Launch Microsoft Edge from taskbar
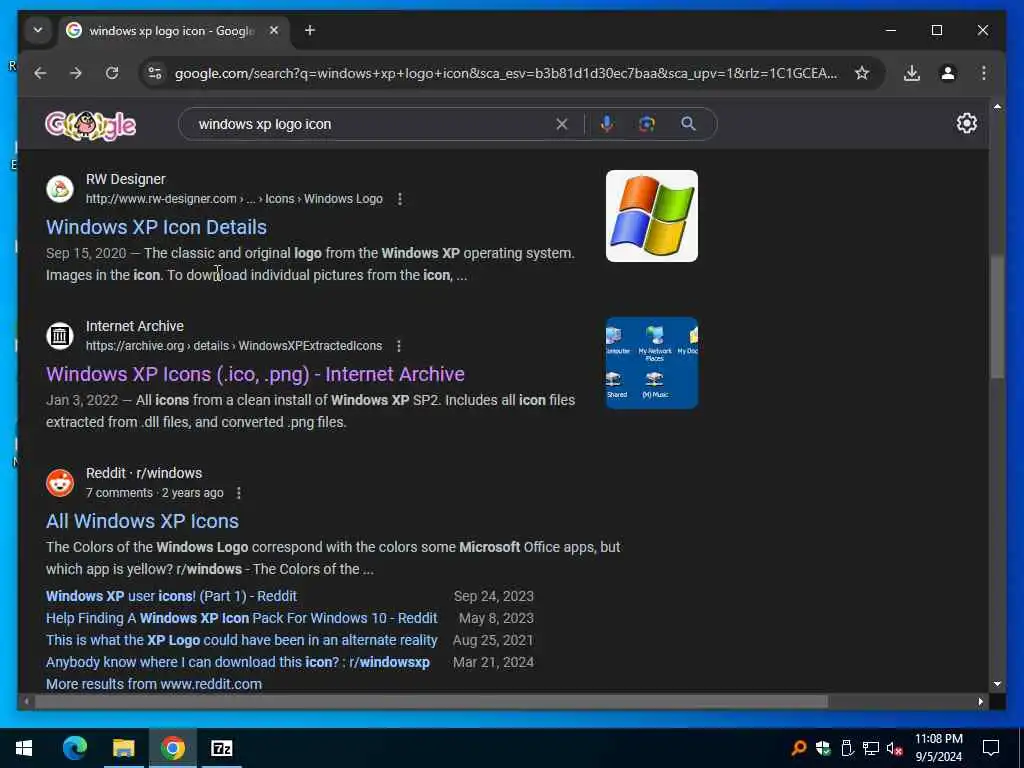The width and height of the screenshot is (1024, 768). [74, 748]
